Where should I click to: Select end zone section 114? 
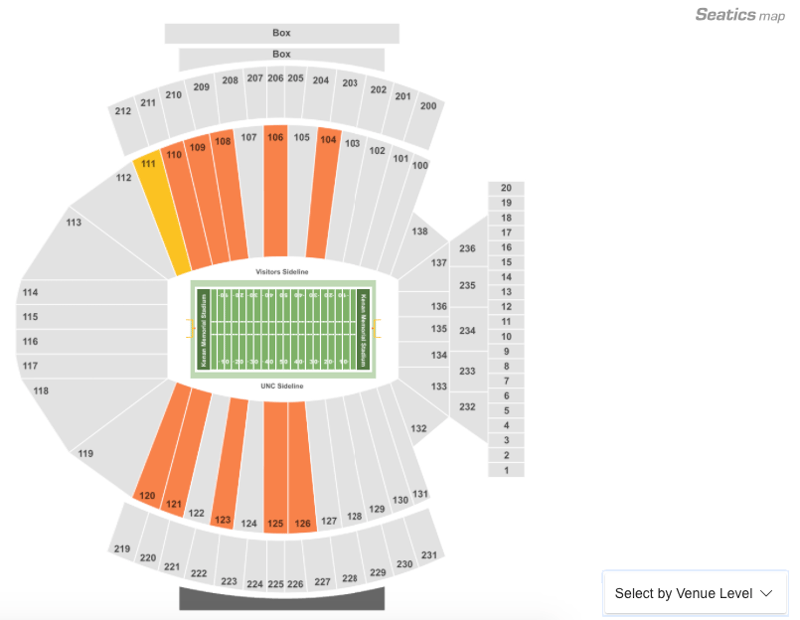click(x=92, y=292)
